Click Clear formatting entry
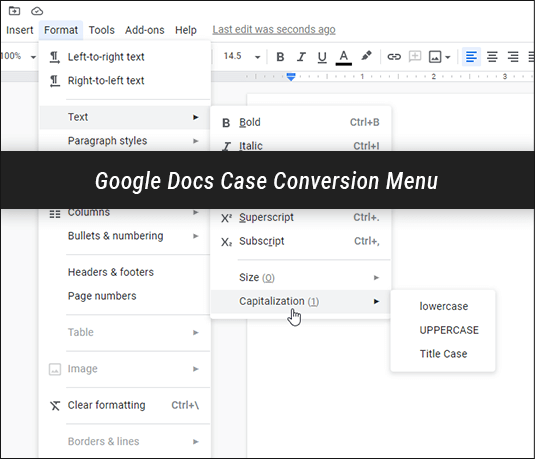Screen dimensions: 535x459 [x=125, y=405]
